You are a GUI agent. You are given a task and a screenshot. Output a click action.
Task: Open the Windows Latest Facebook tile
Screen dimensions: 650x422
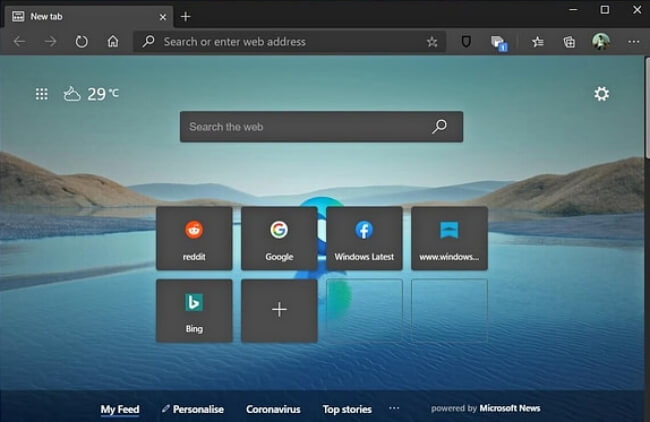click(364, 238)
